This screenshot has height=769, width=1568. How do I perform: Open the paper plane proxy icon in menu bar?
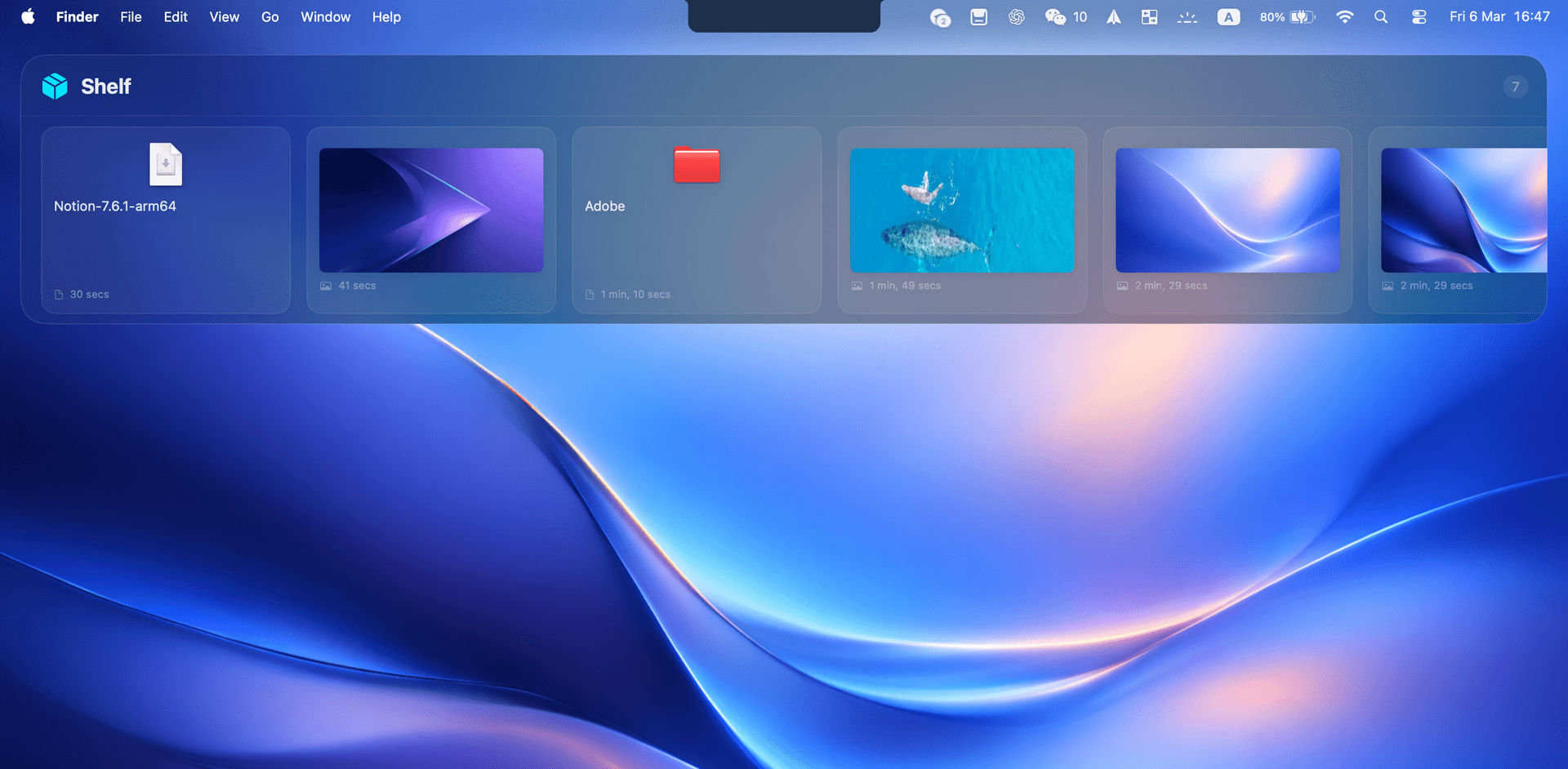[1114, 16]
